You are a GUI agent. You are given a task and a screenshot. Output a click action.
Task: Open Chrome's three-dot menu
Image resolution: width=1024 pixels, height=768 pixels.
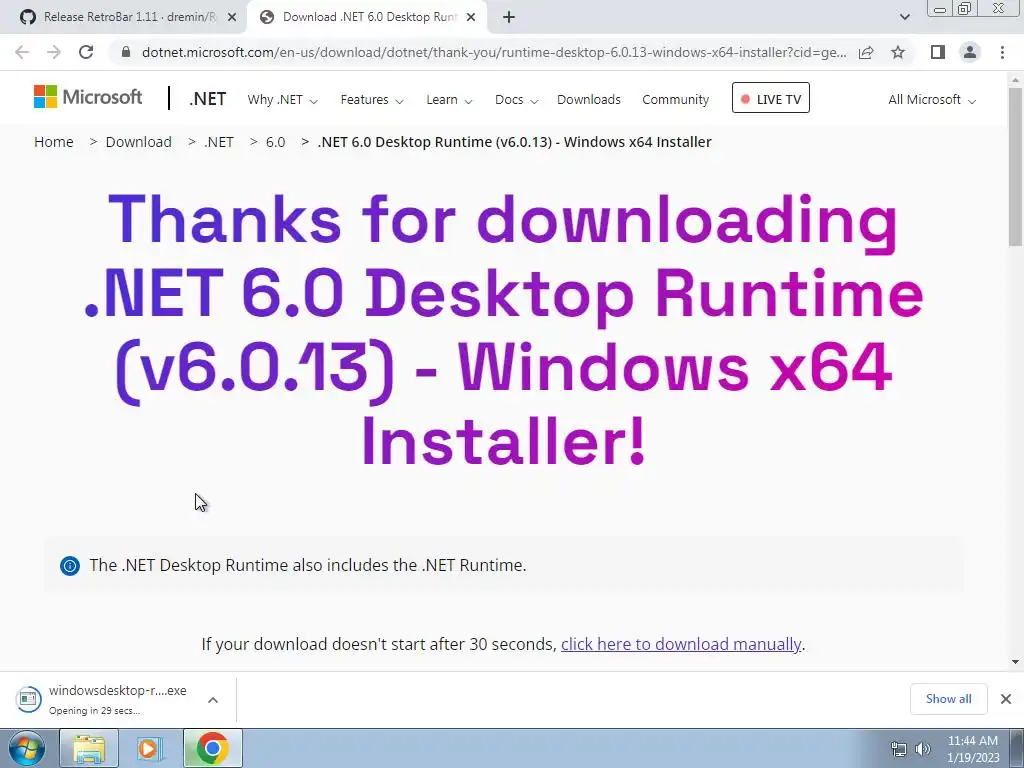pos(1002,52)
